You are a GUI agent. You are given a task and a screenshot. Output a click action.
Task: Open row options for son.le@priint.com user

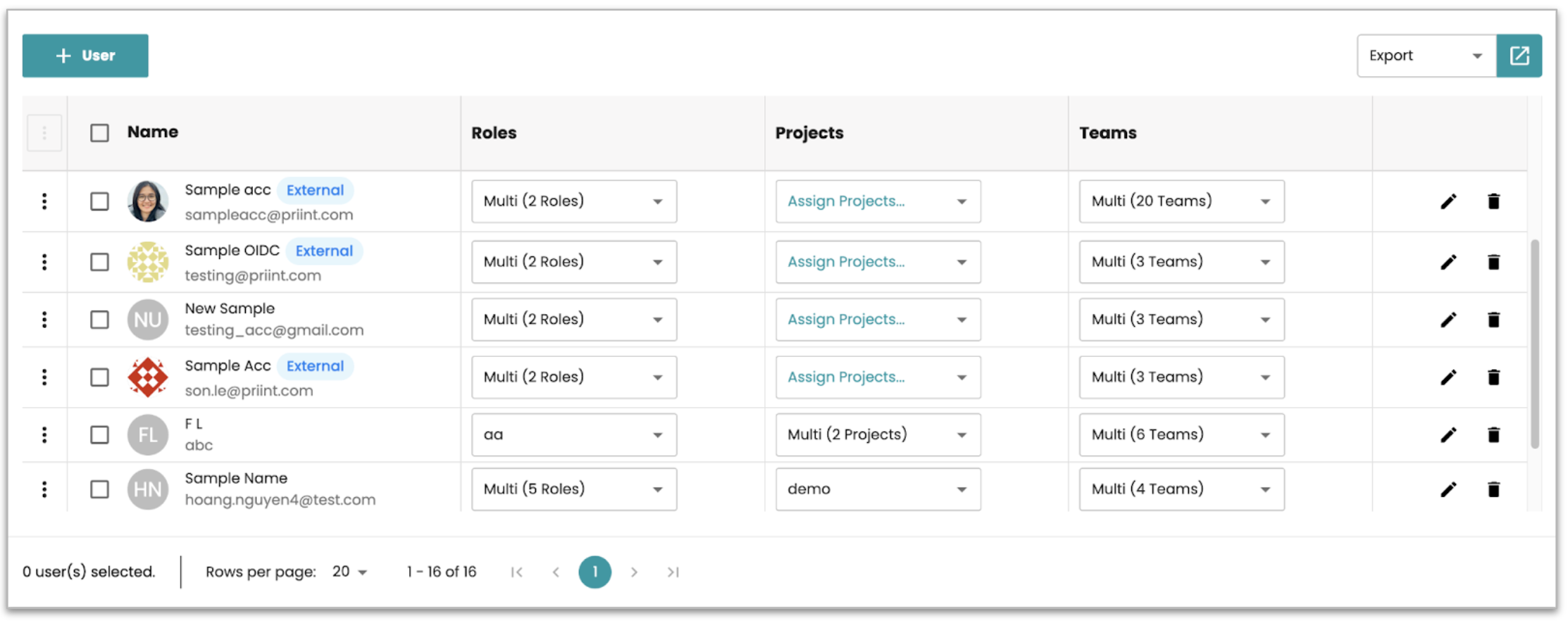coord(44,377)
